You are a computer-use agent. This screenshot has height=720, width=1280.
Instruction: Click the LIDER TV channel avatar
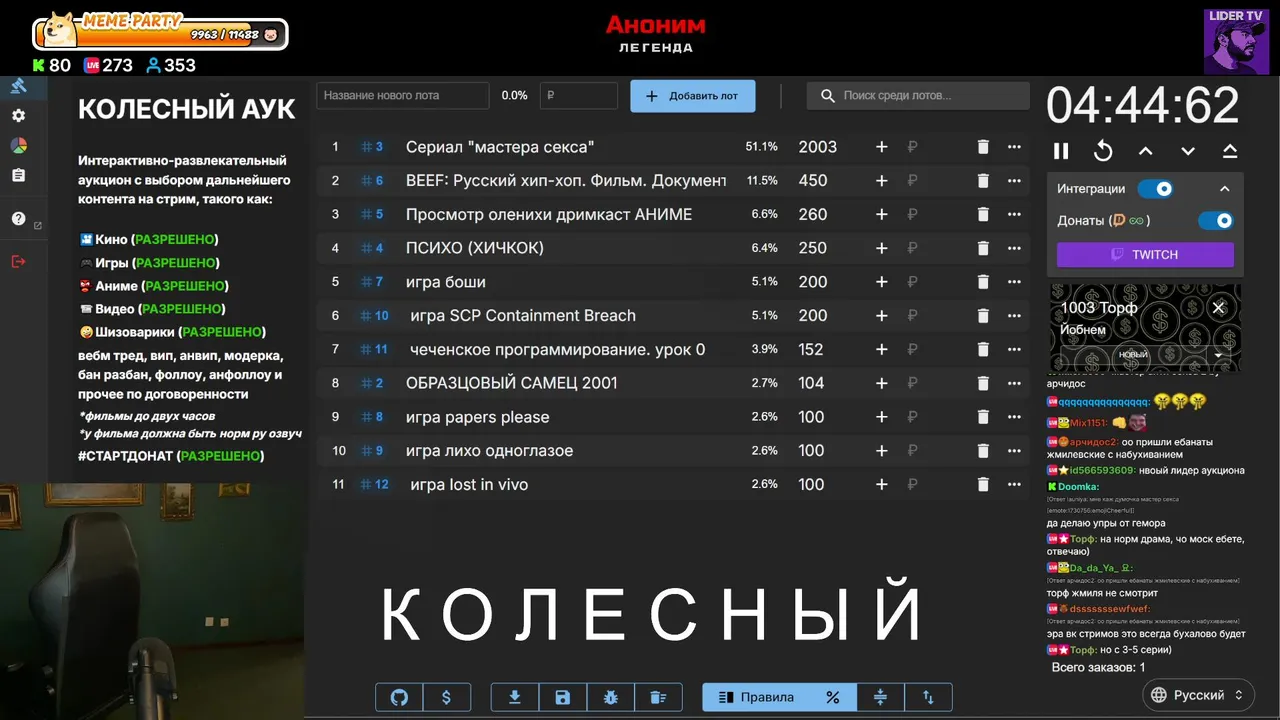coord(1237,41)
